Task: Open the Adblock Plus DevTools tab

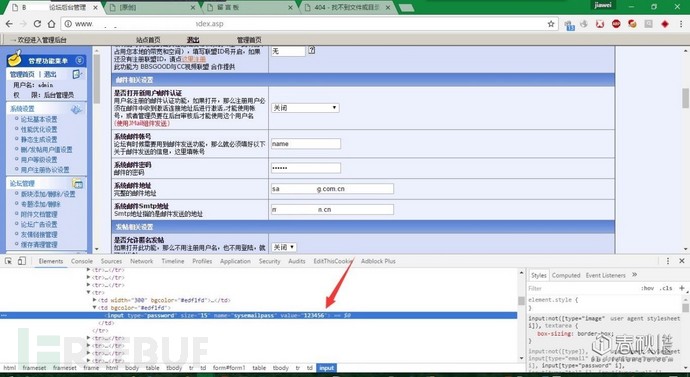Action: (378, 261)
